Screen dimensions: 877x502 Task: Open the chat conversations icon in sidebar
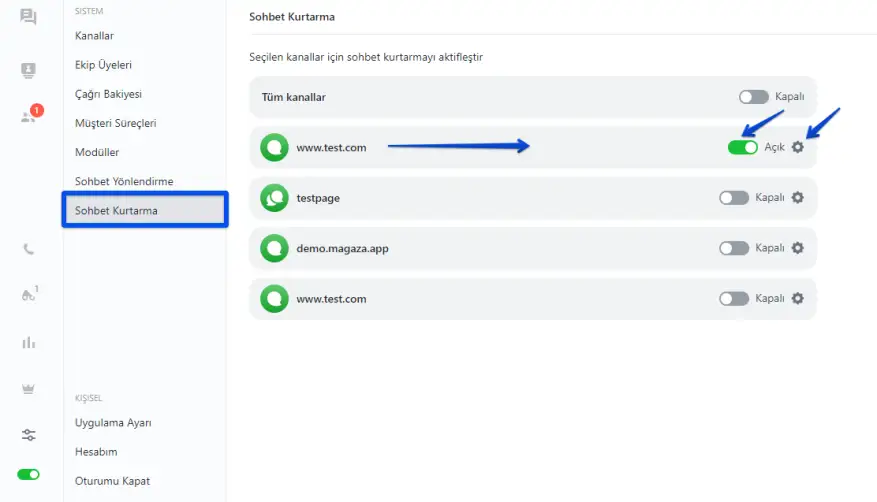28,17
